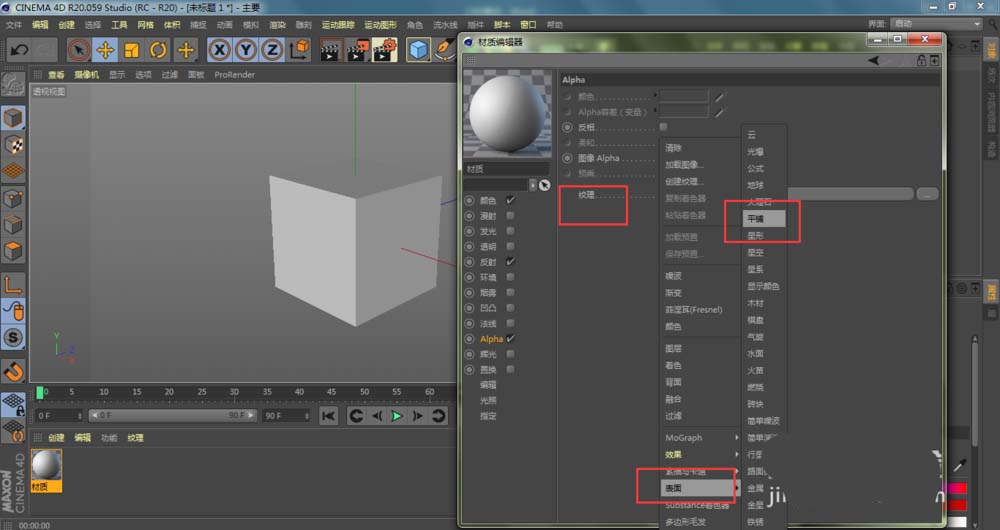Open the 渲染 menu
The width and height of the screenshot is (1000, 530).
(x=277, y=25)
